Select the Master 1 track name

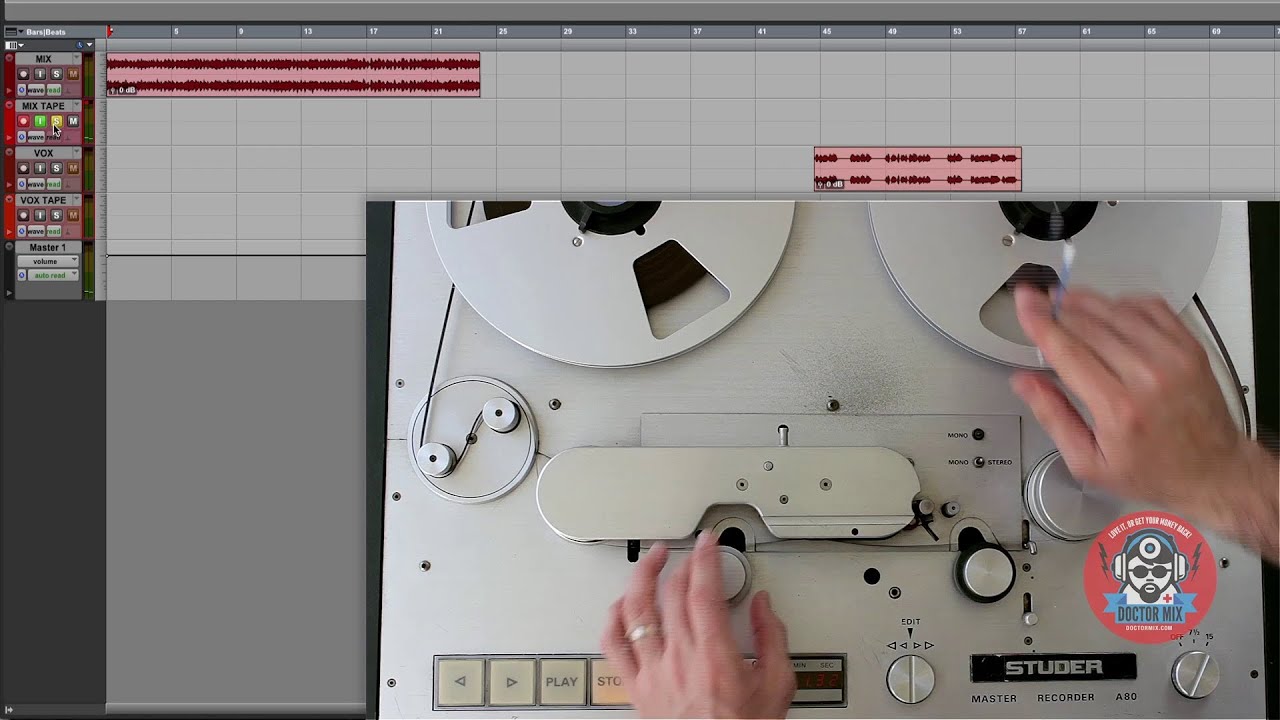(x=48, y=247)
